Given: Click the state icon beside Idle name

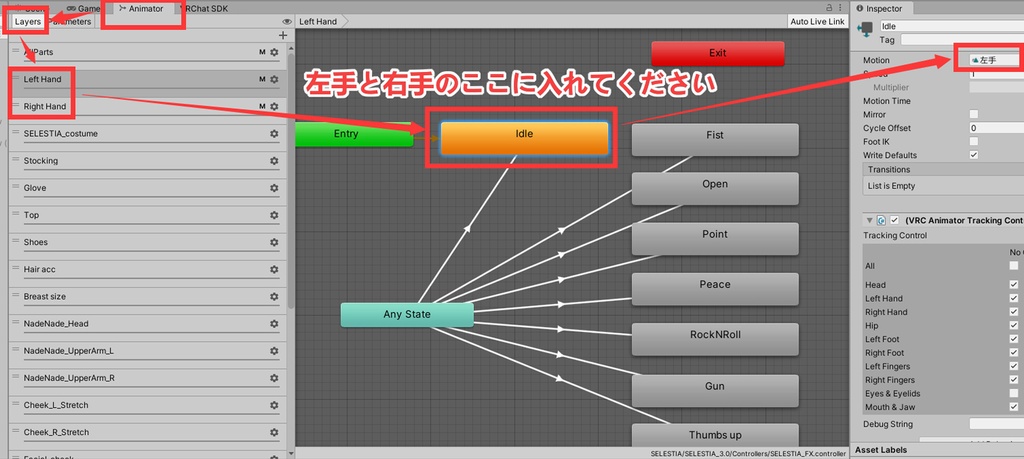Looking at the screenshot, I should [867, 29].
